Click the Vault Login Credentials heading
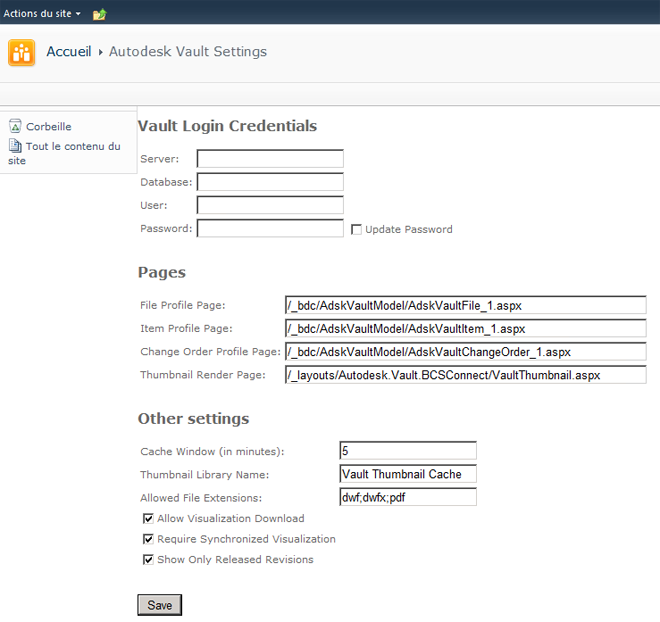 click(x=227, y=126)
